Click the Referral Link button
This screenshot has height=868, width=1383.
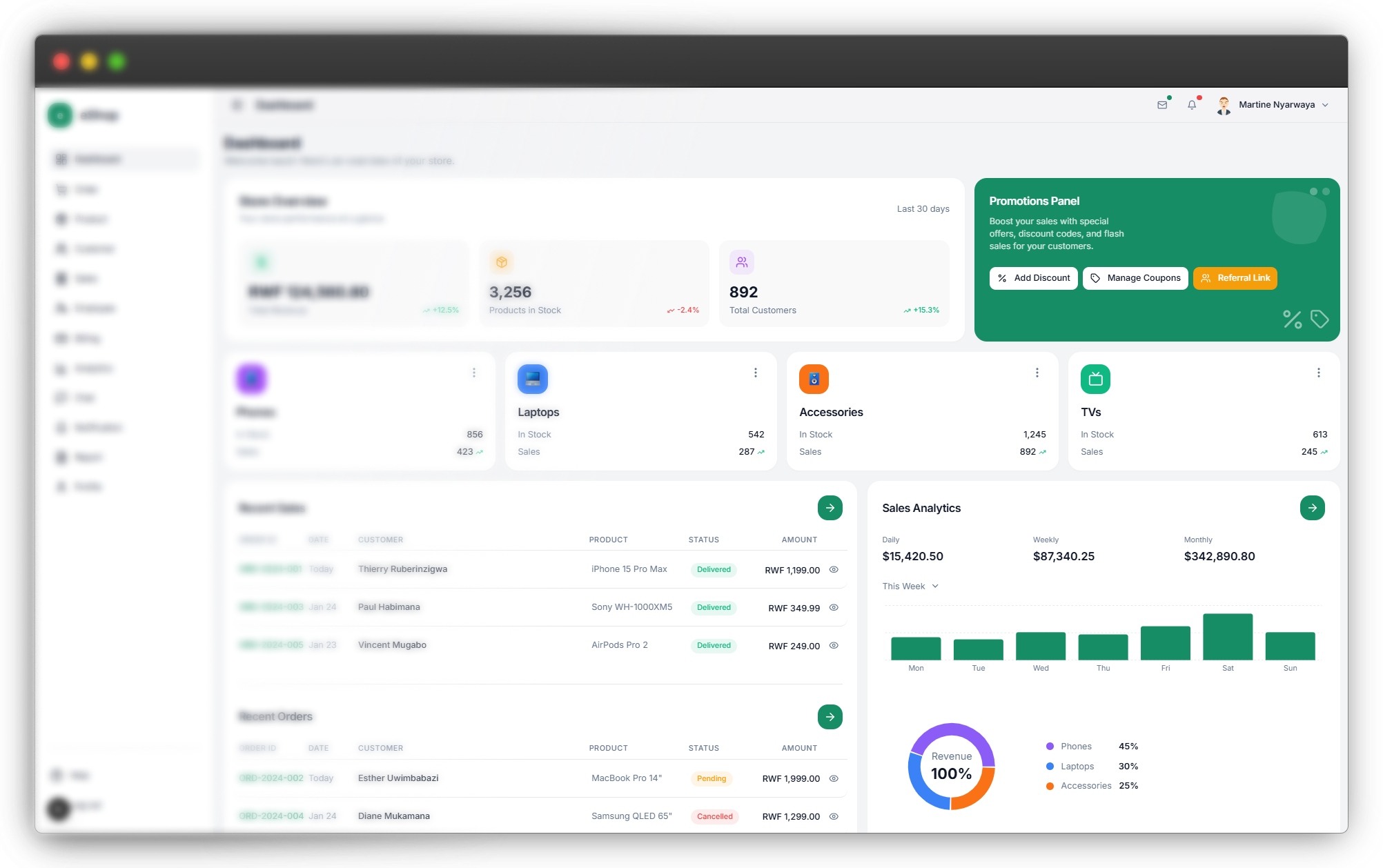(x=1235, y=278)
